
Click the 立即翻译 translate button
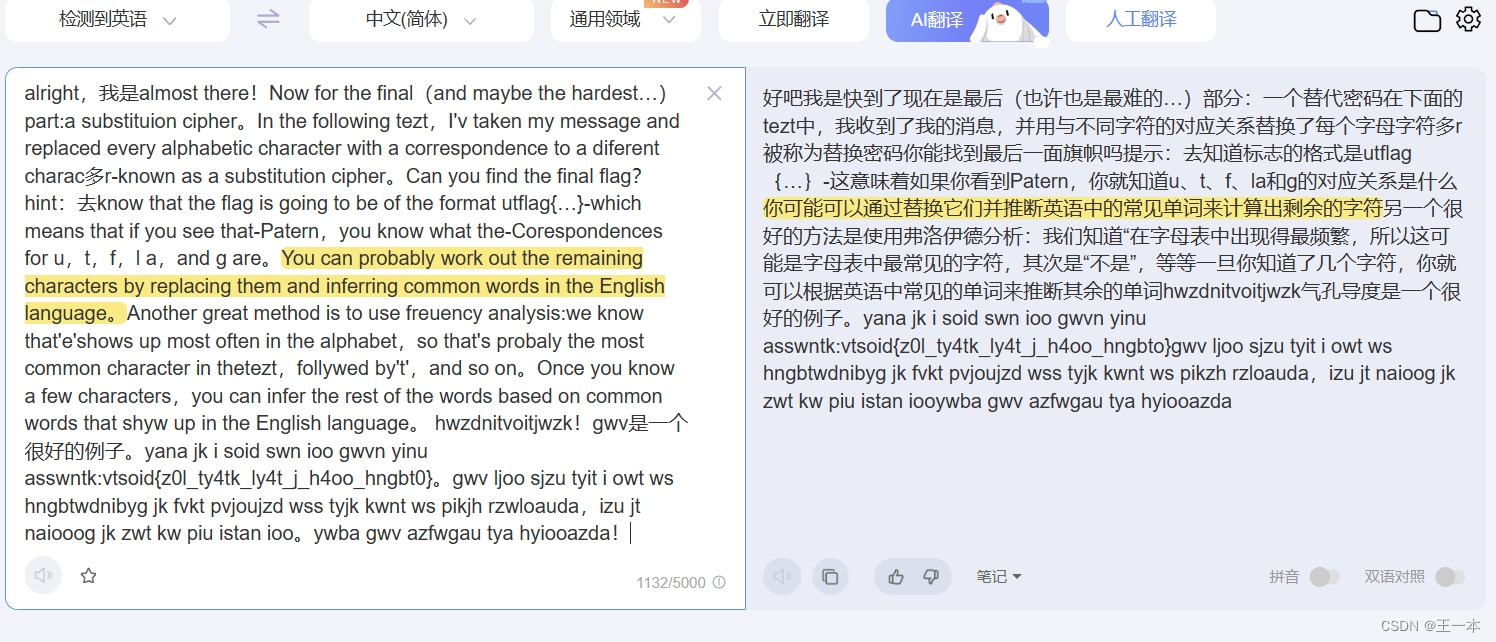click(x=794, y=19)
